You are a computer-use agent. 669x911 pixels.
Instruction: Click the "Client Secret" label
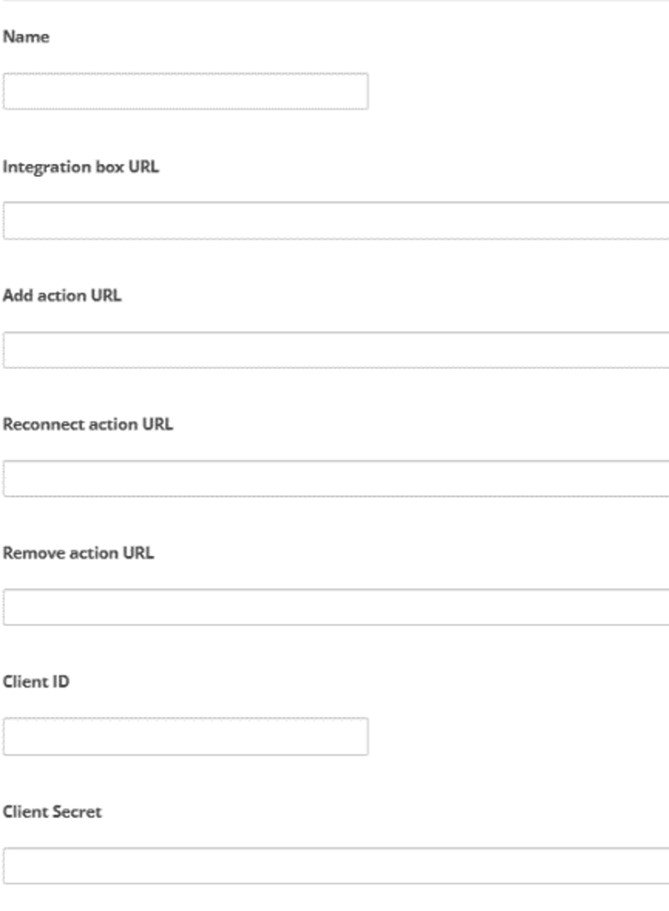[52, 812]
